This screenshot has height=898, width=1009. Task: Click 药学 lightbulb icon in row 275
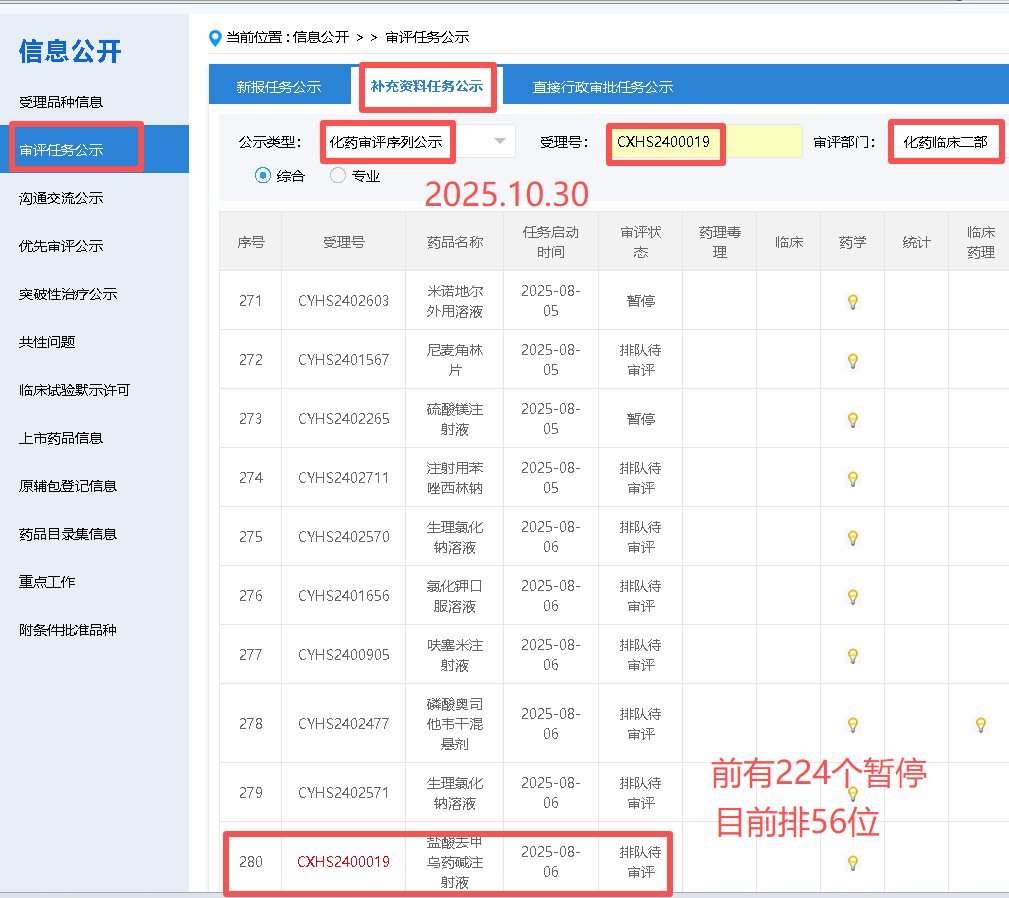point(853,538)
